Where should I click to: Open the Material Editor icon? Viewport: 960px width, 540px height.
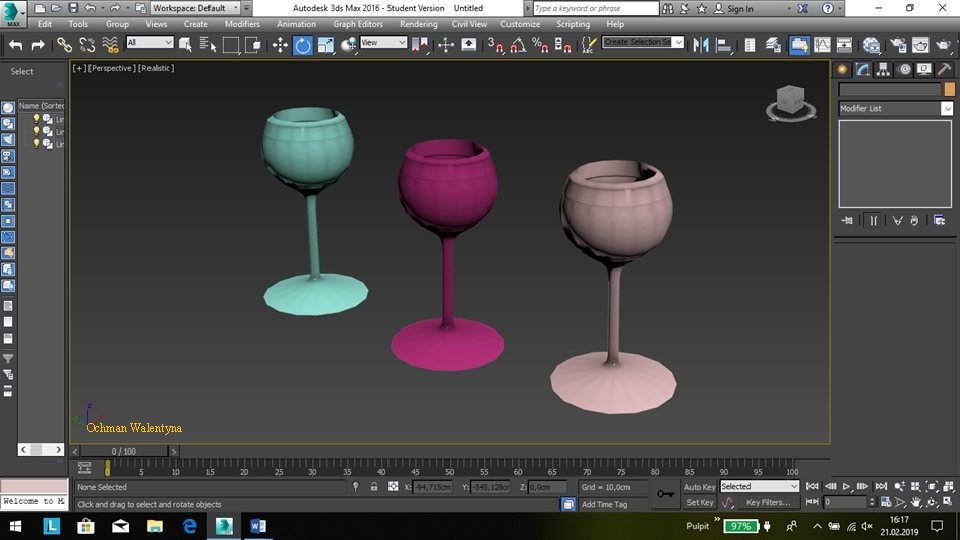tap(871, 45)
